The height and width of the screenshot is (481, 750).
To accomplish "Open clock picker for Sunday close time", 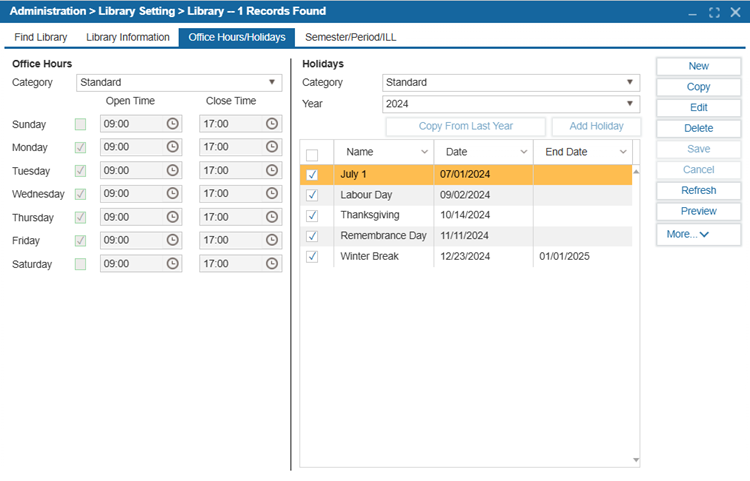I will click(272, 124).
